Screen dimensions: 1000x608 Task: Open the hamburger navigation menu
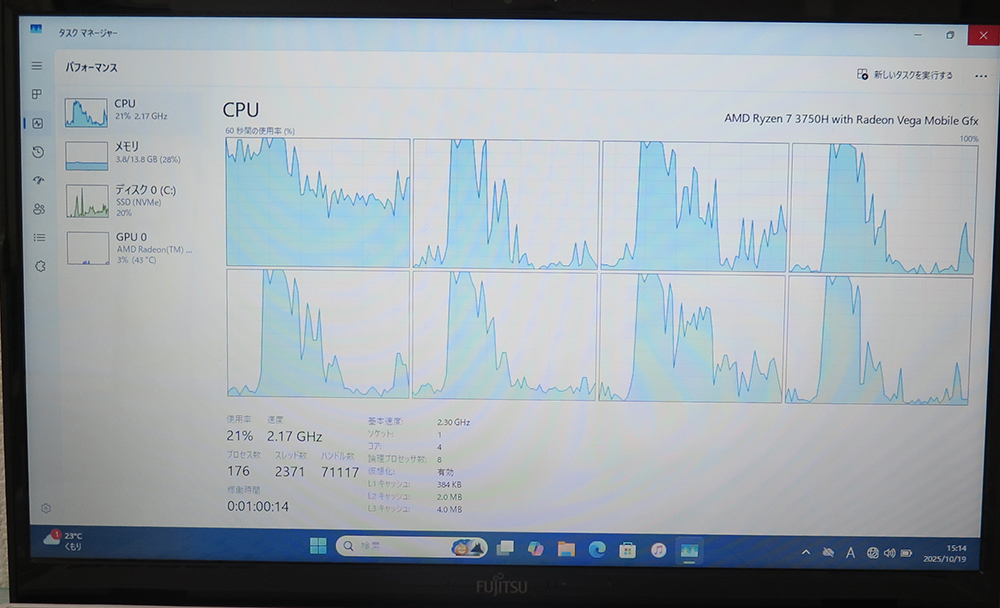click(37, 66)
